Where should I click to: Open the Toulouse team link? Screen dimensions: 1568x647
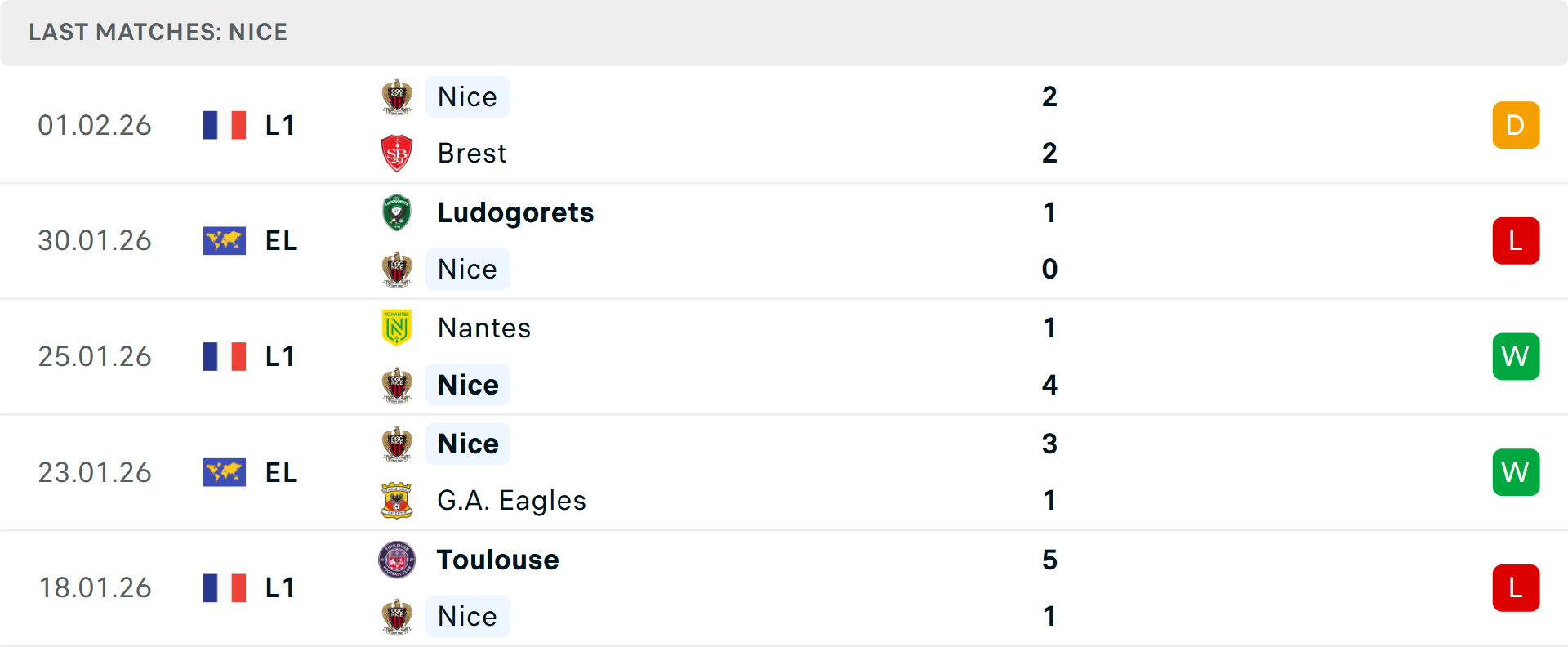[497, 560]
